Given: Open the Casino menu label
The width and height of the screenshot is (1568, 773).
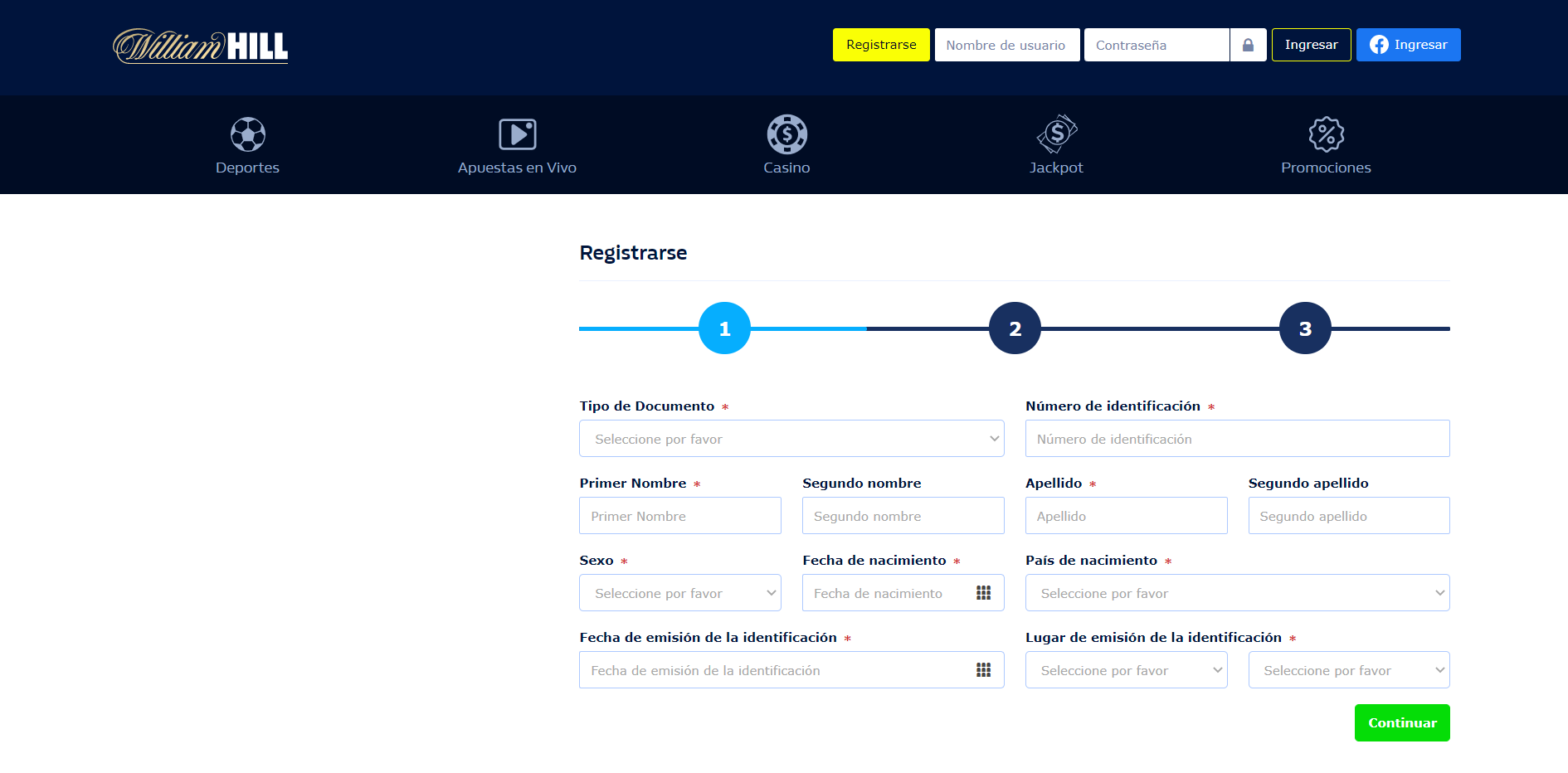Looking at the screenshot, I should point(786,168).
